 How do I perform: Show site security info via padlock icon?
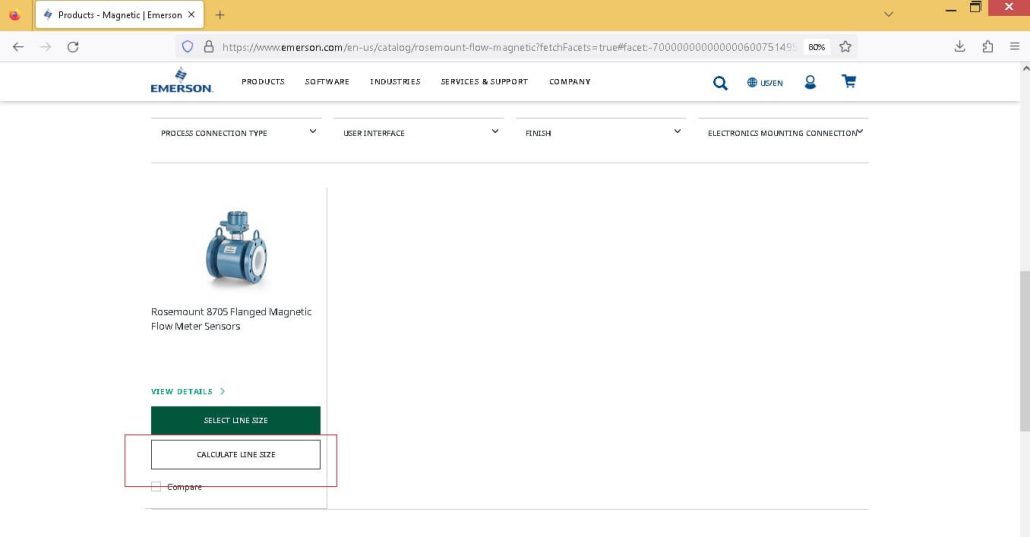click(x=209, y=47)
